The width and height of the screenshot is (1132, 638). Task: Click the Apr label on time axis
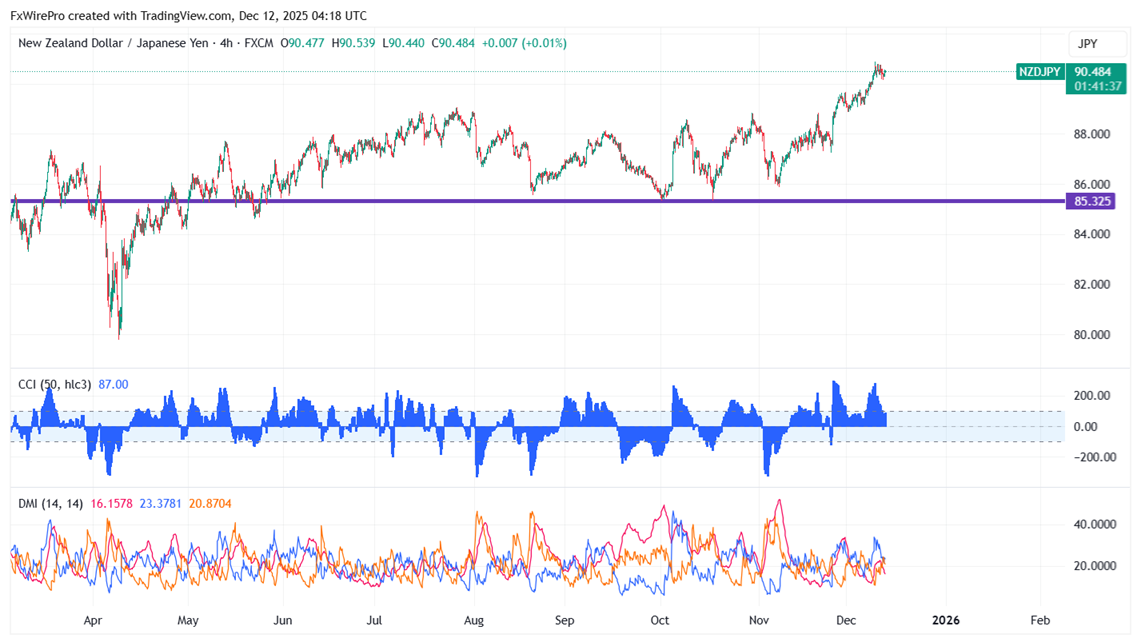[92, 621]
